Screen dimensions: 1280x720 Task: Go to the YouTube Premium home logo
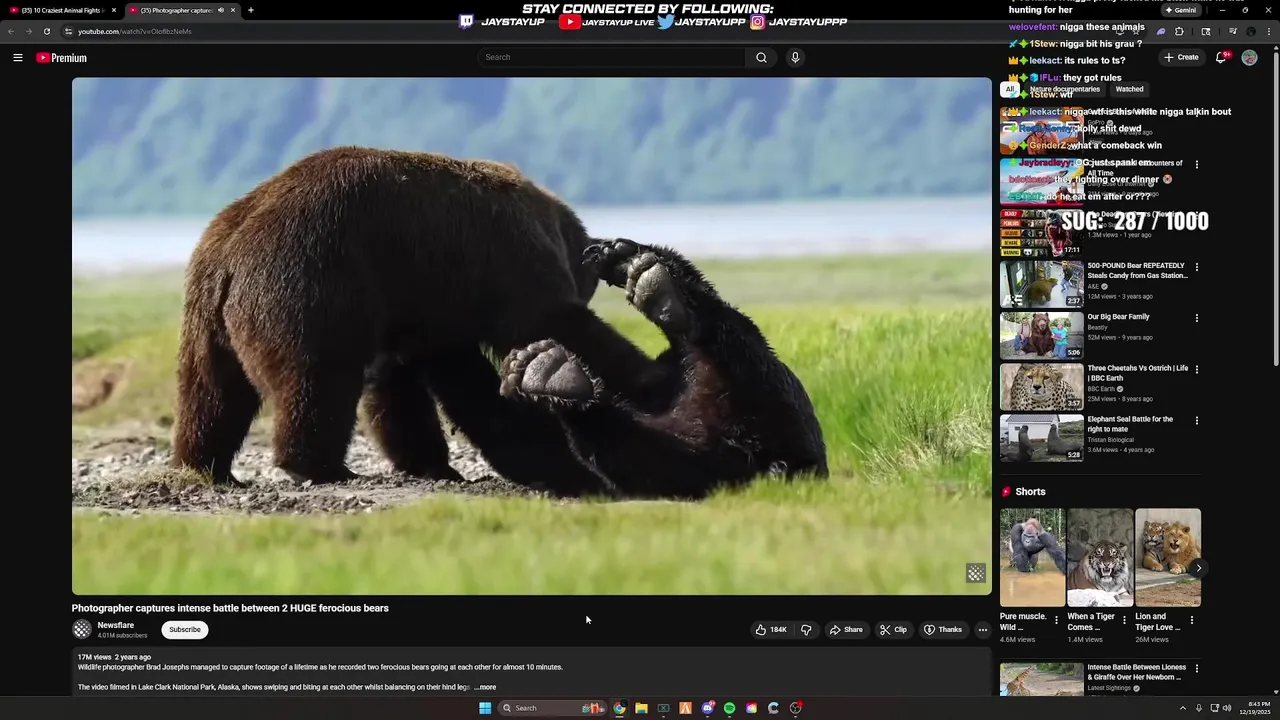pyautogui.click(x=62, y=58)
